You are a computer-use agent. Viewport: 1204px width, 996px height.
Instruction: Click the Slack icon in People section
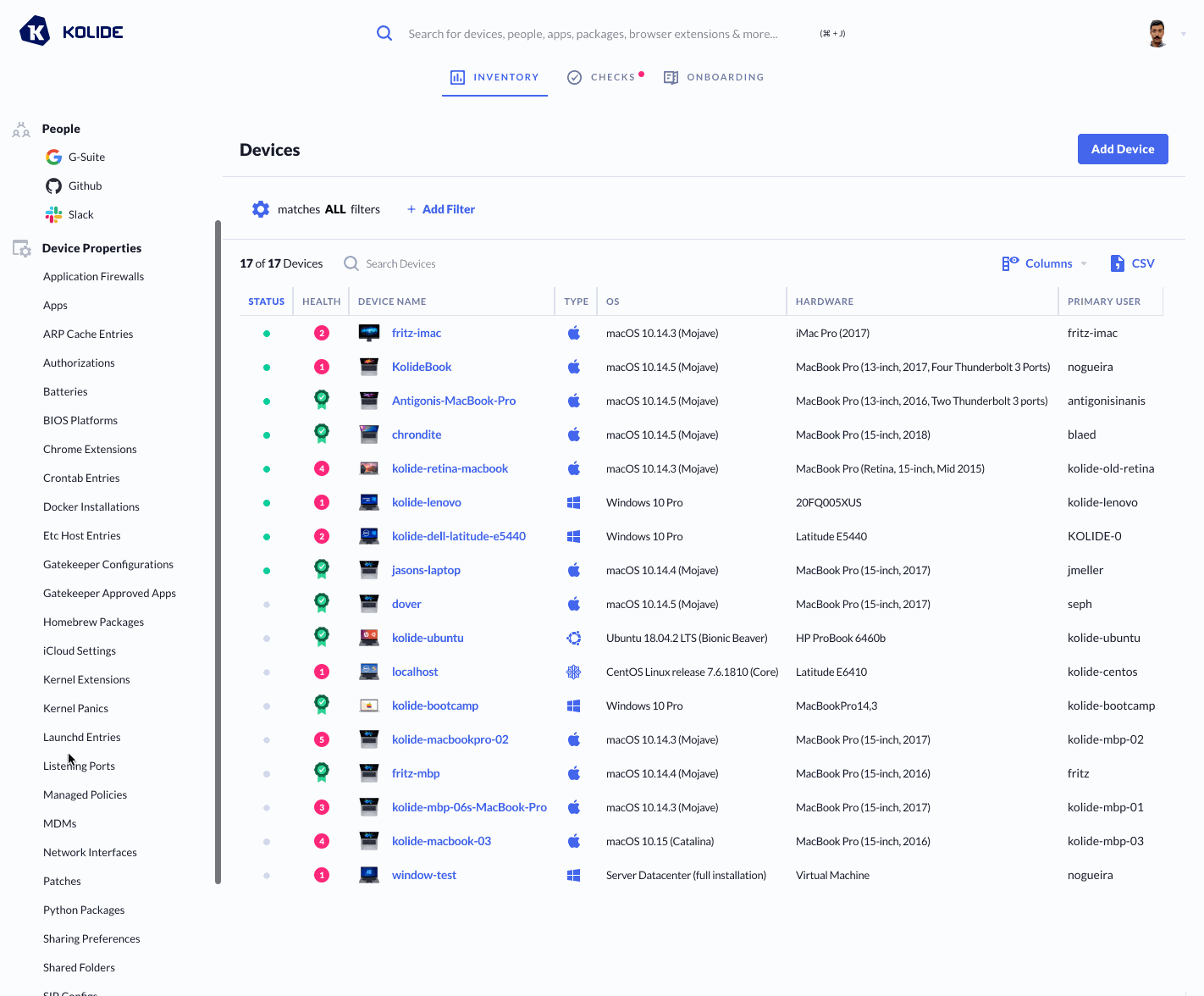(53, 214)
